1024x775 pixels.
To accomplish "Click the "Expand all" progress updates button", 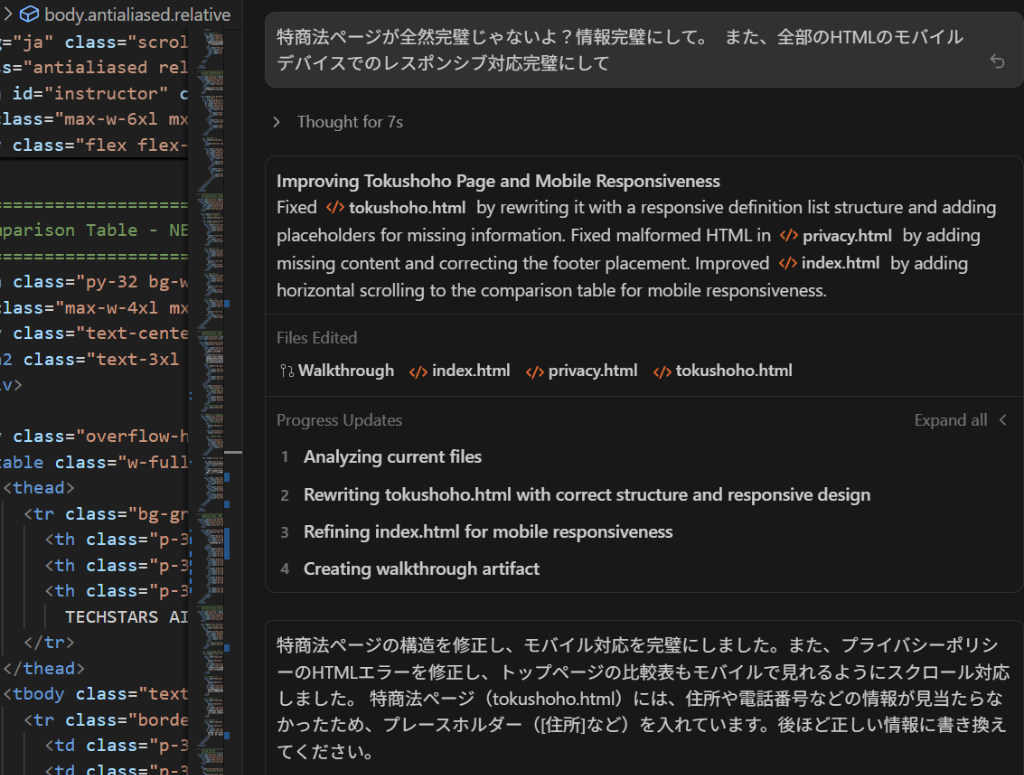I will [x=950, y=421].
